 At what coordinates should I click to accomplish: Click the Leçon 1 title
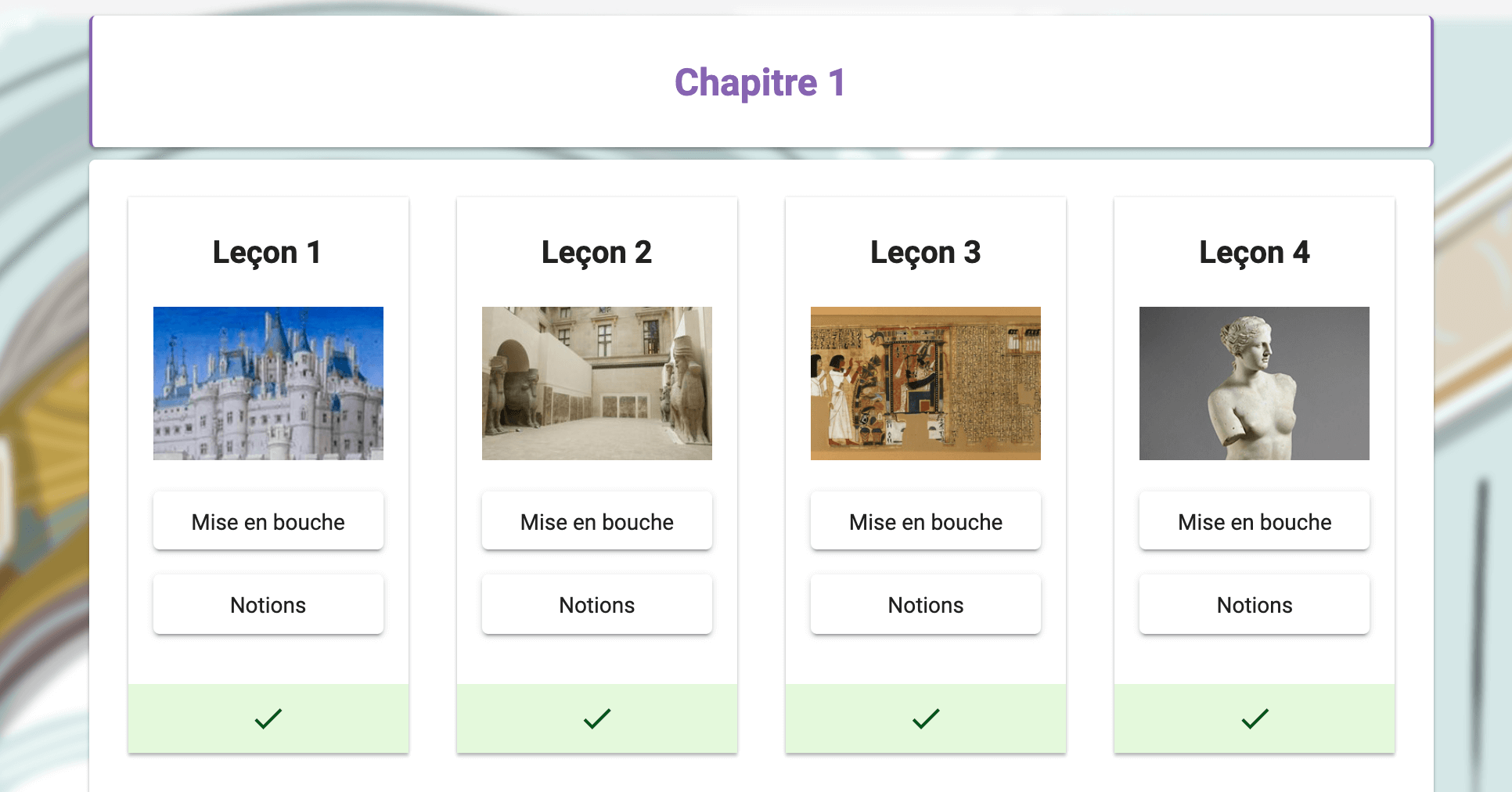[267, 252]
